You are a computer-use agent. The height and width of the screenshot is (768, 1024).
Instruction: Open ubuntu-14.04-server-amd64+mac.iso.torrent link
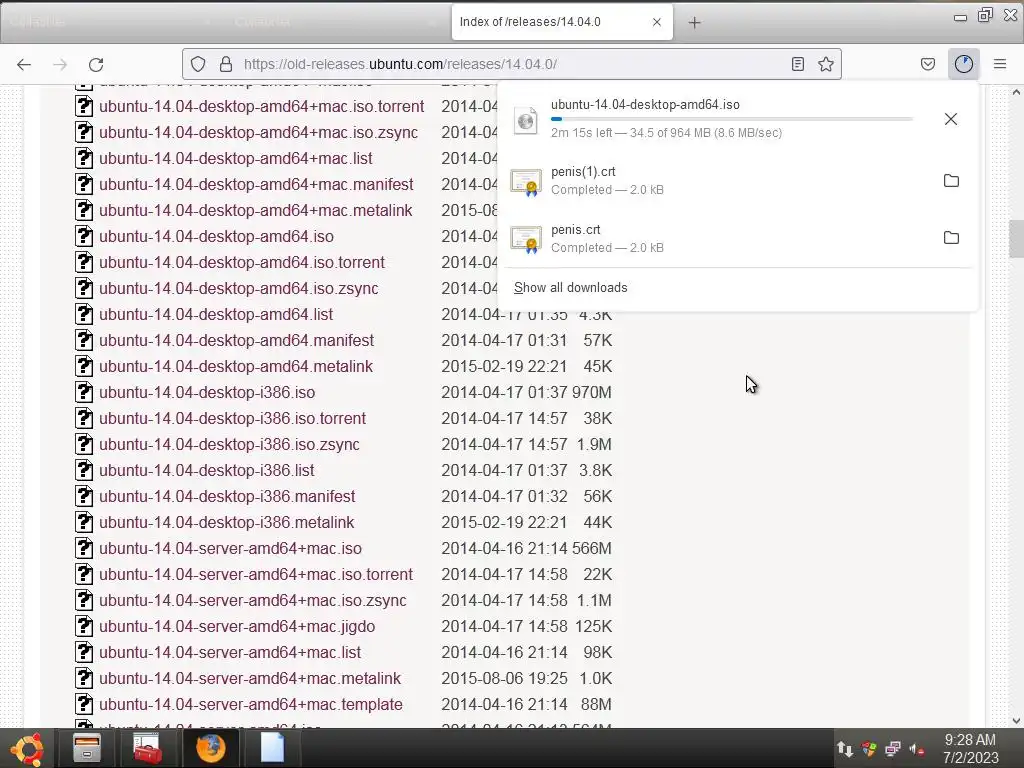[256, 575]
